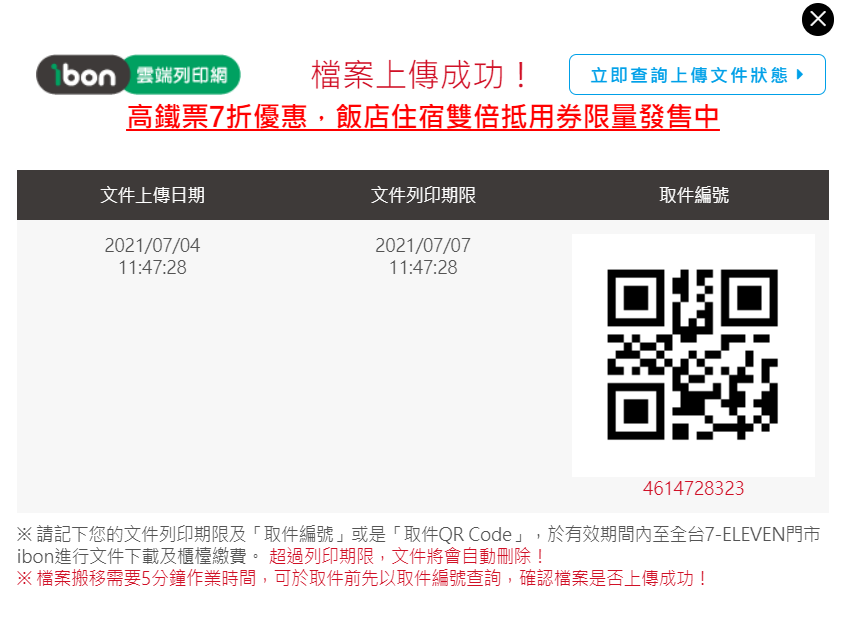Click the green 雲端列印網 badge
This screenshot has height=623, width=842.
point(184,75)
